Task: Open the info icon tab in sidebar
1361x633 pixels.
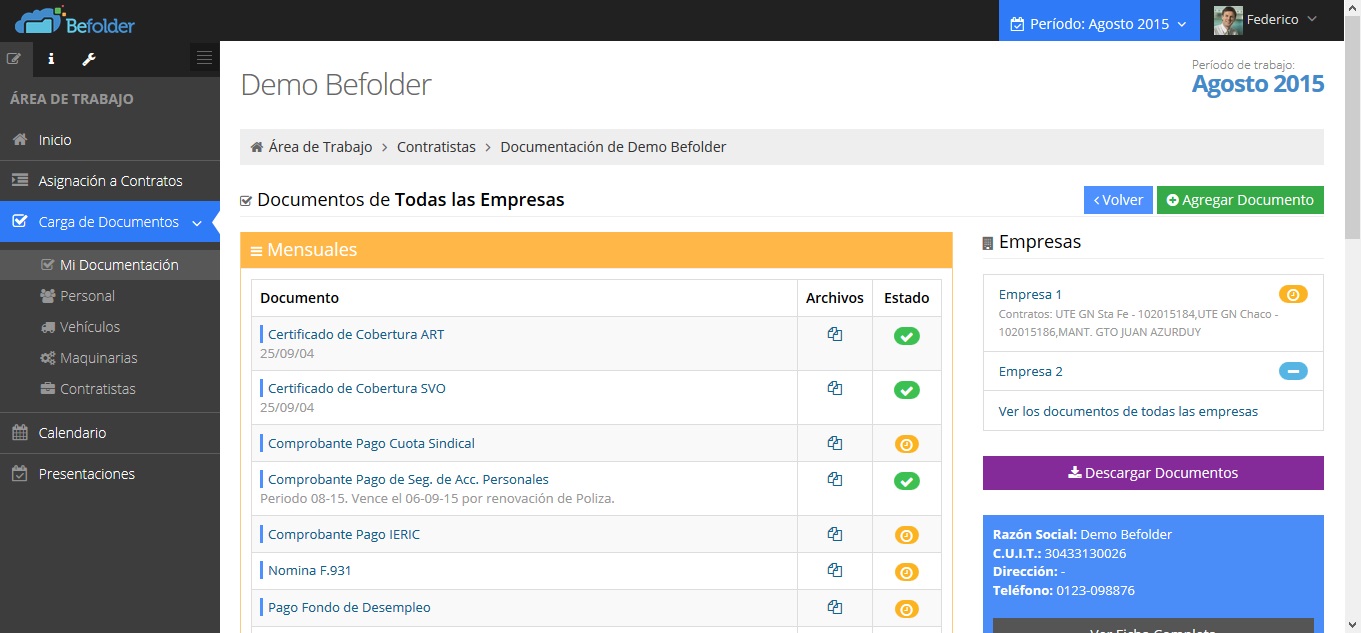Action: [x=51, y=58]
